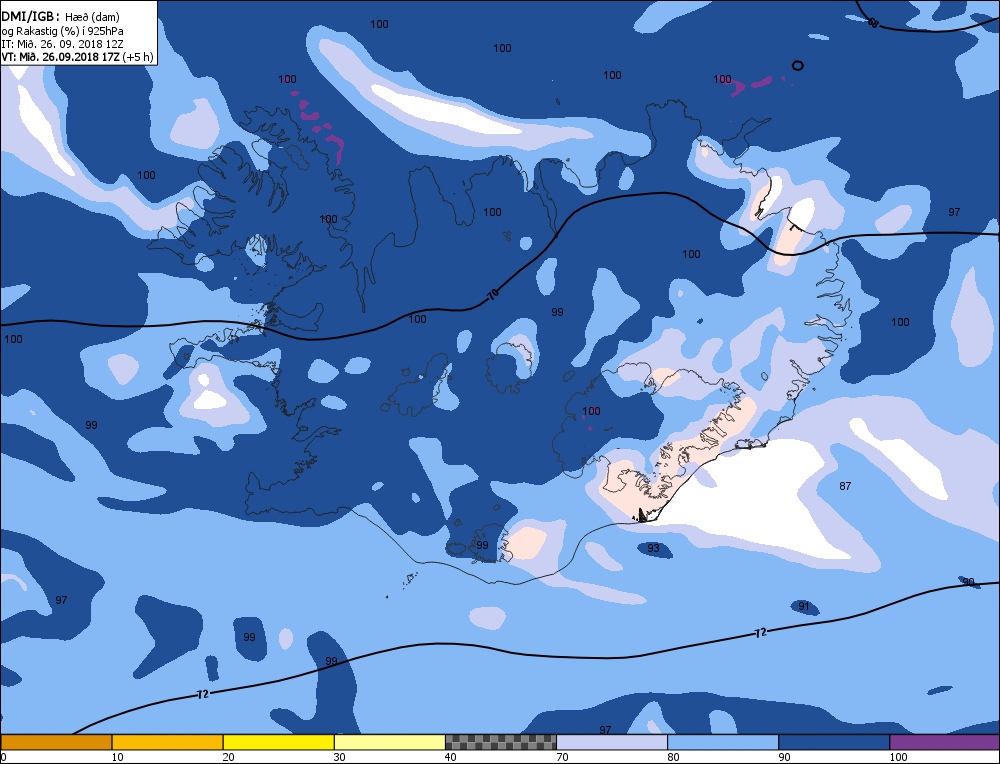Click the dark orange 0–10 legend swatch
Screen dimensions: 1000x764
[56, 742]
